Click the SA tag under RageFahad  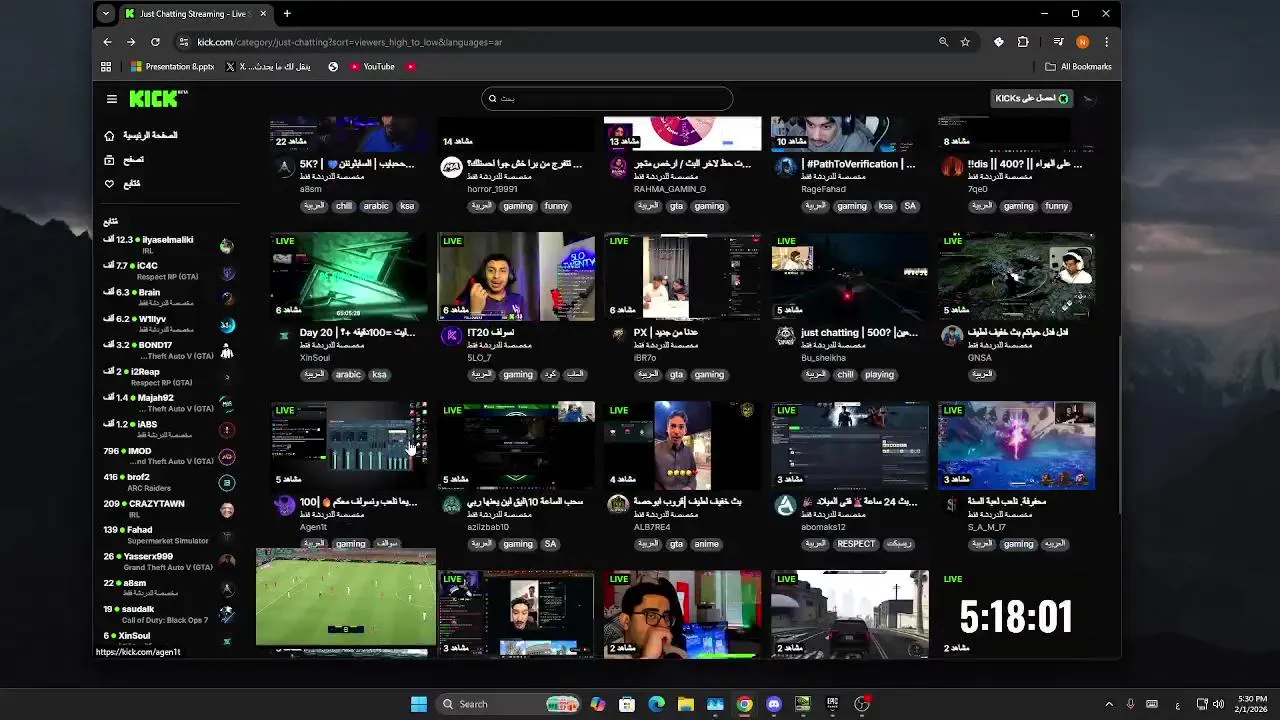point(909,206)
